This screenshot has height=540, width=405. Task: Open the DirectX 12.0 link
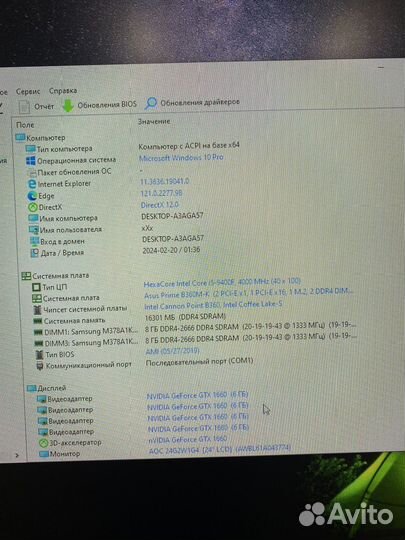[x=160, y=205]
